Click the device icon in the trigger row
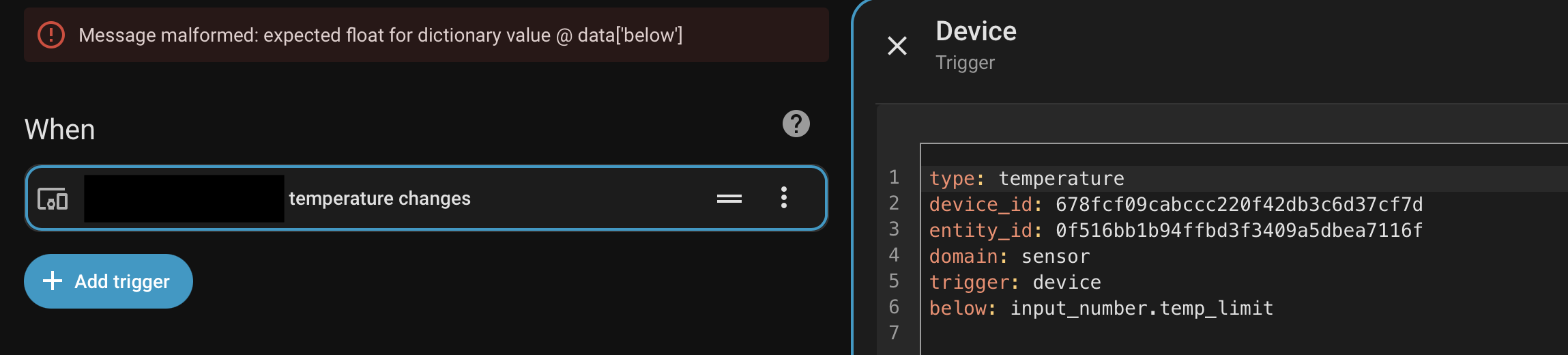The width and height of the screenshot is (1568, 355). [53, 199]
